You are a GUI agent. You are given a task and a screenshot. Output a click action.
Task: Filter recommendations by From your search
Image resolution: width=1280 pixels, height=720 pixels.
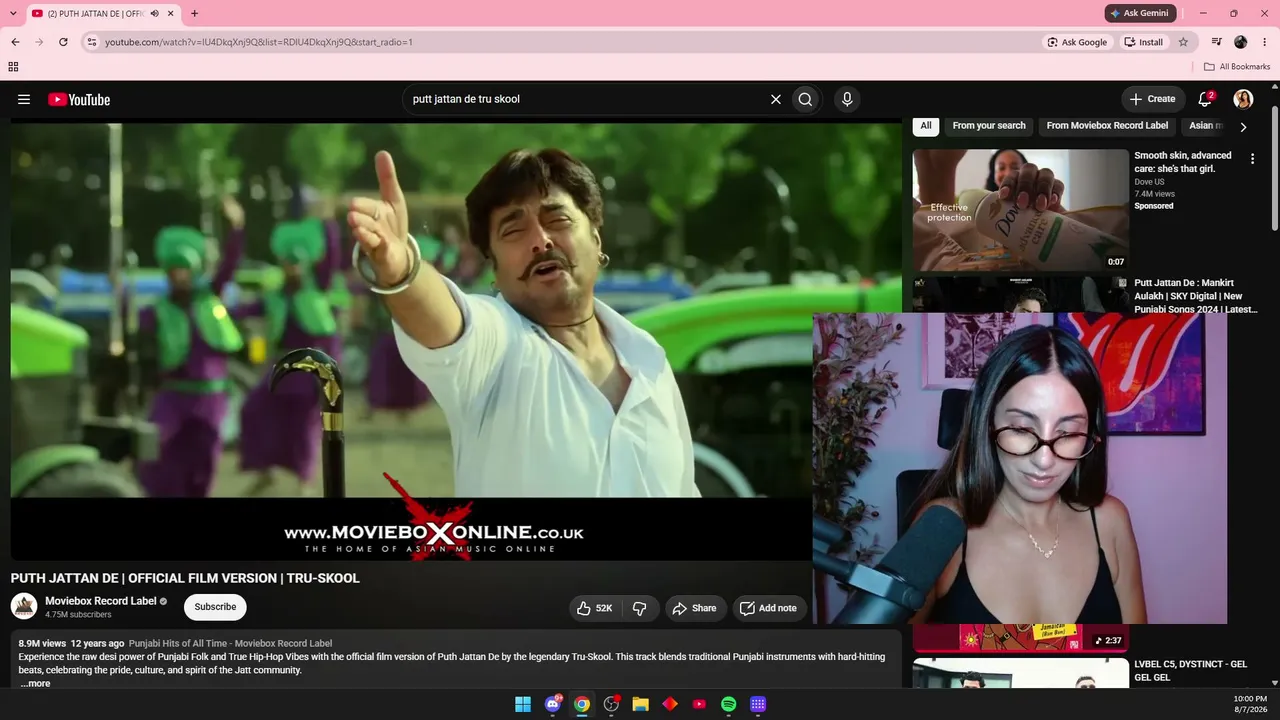(x=989, y=126)
